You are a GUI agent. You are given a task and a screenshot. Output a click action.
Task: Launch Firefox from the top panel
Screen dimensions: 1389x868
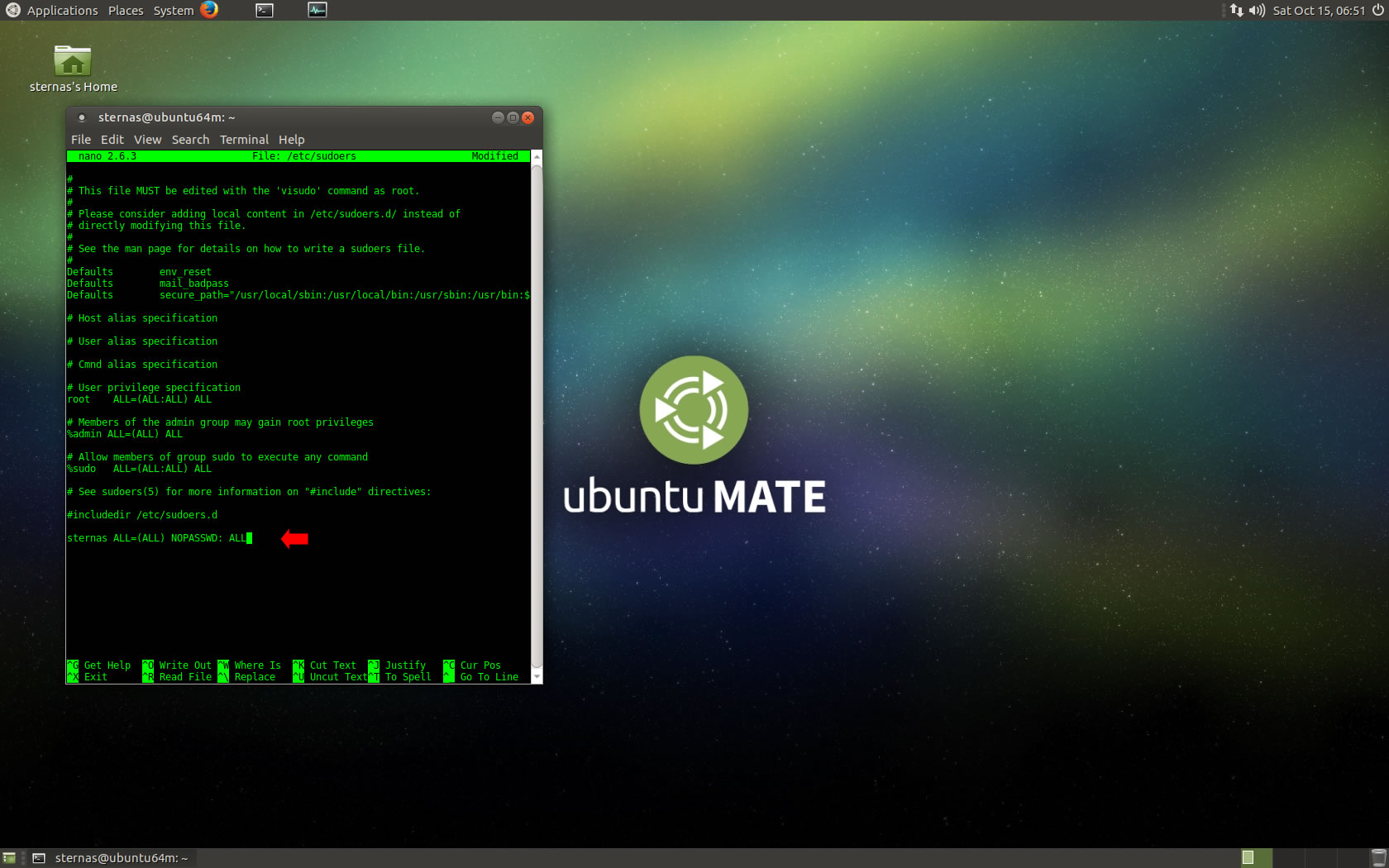[209, 10]
